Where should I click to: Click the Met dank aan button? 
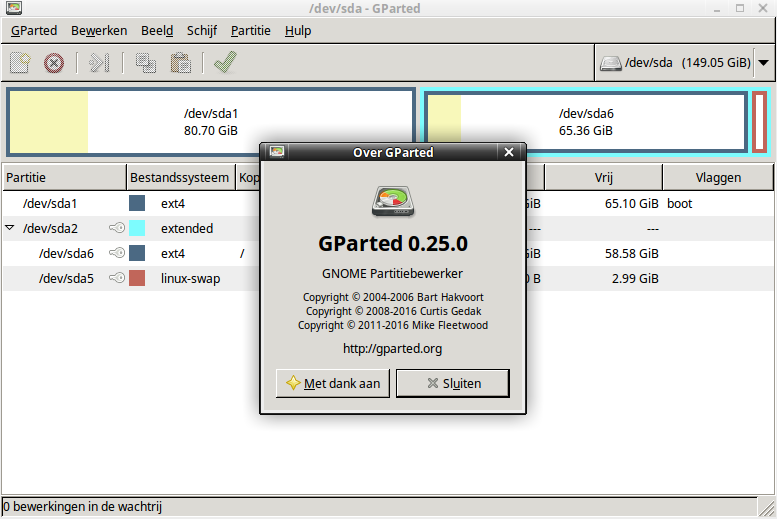point(333,383)
